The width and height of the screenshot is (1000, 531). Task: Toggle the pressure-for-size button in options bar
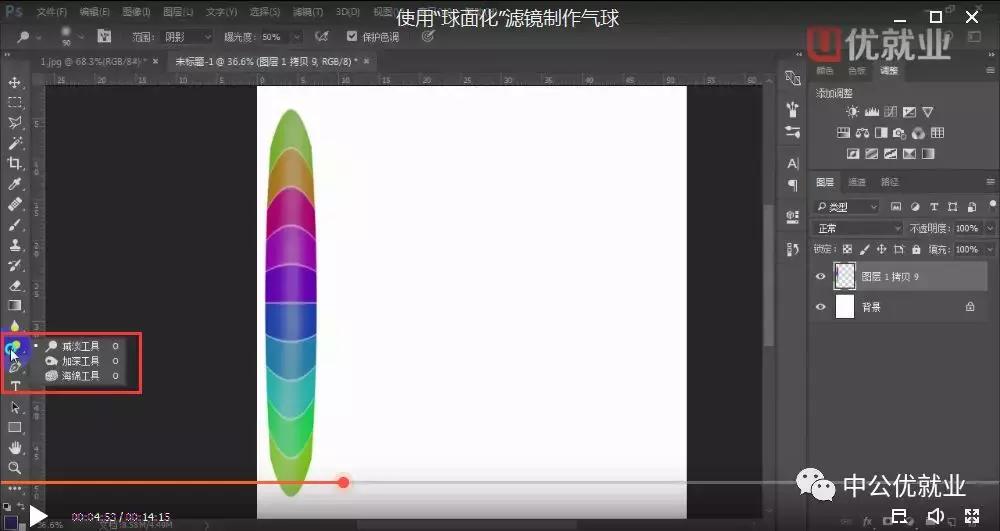pos(428,37)
